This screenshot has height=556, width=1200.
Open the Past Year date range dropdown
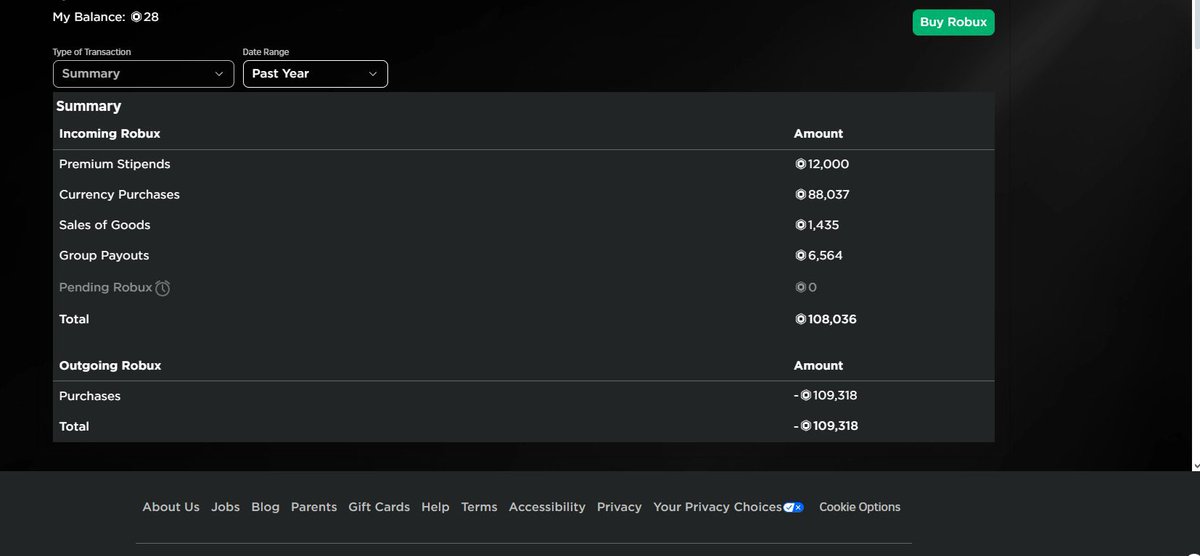pyautogui.click(x=315, y=74)
